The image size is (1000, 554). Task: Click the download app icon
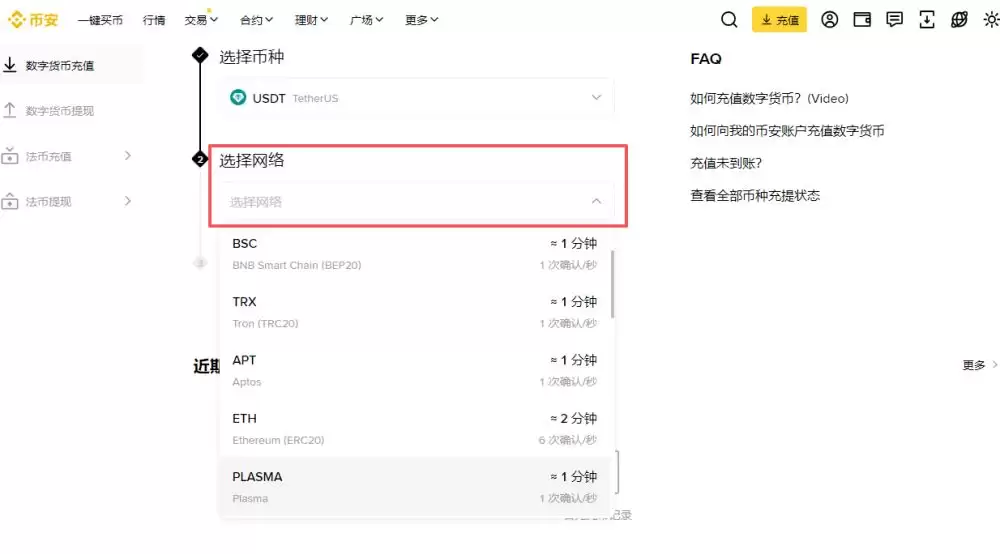[927, 20]
